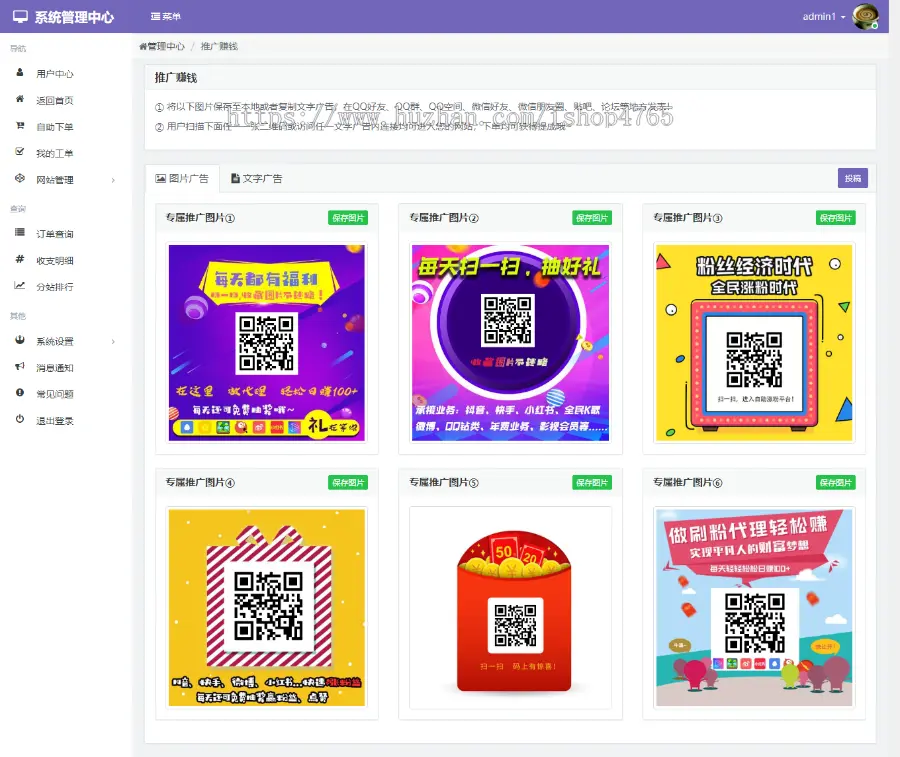The image size is (900, 757).
Task: Save image for 专属推广图片①
Action: [348, 218]
